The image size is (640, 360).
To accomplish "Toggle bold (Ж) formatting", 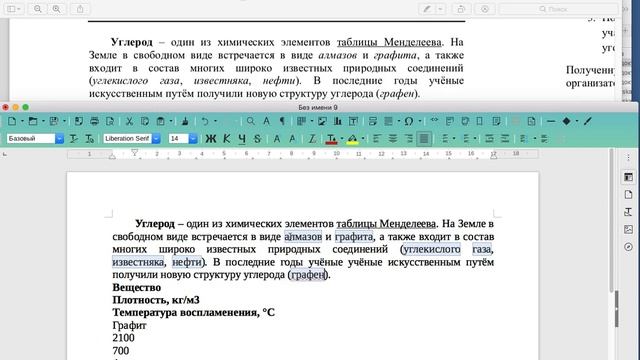I will [x=211, y=139].
